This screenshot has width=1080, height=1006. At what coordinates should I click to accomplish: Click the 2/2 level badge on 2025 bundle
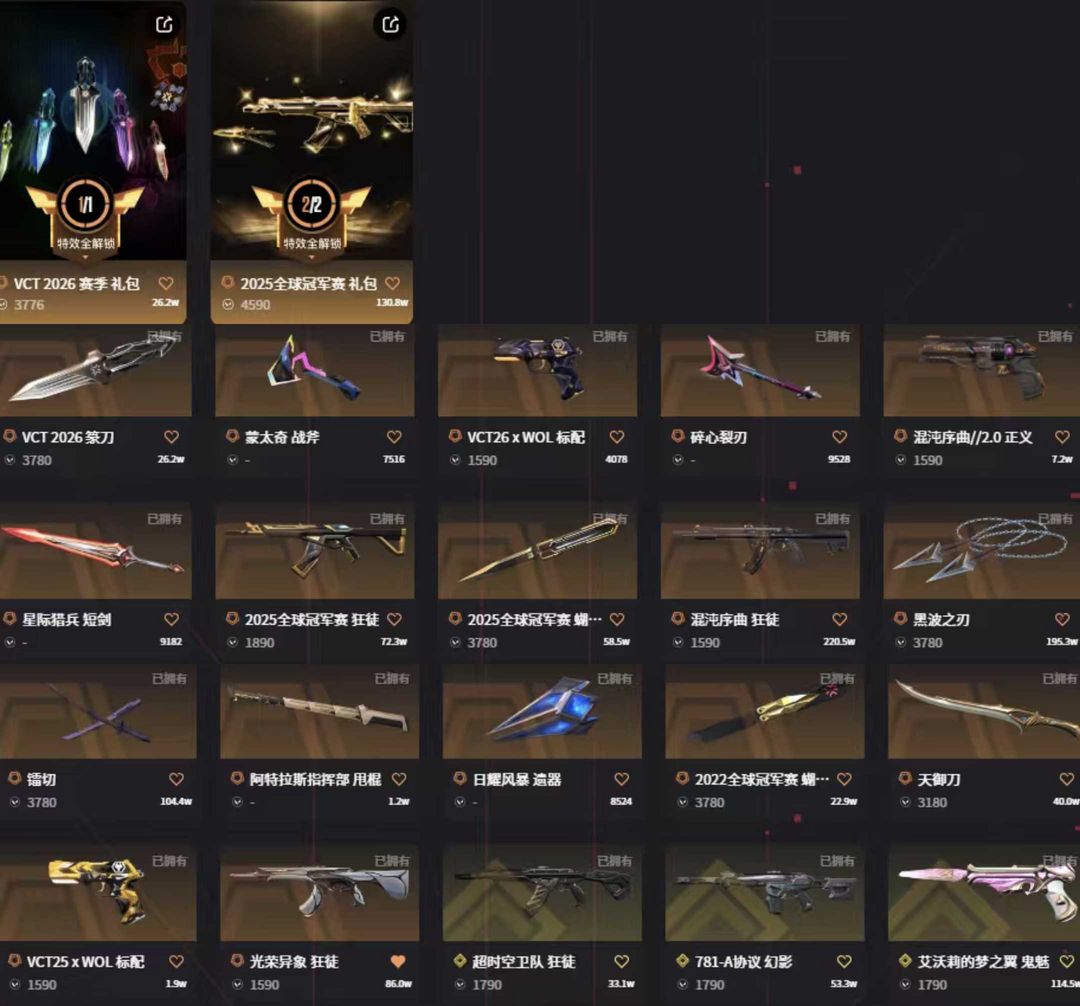[311, 204]
